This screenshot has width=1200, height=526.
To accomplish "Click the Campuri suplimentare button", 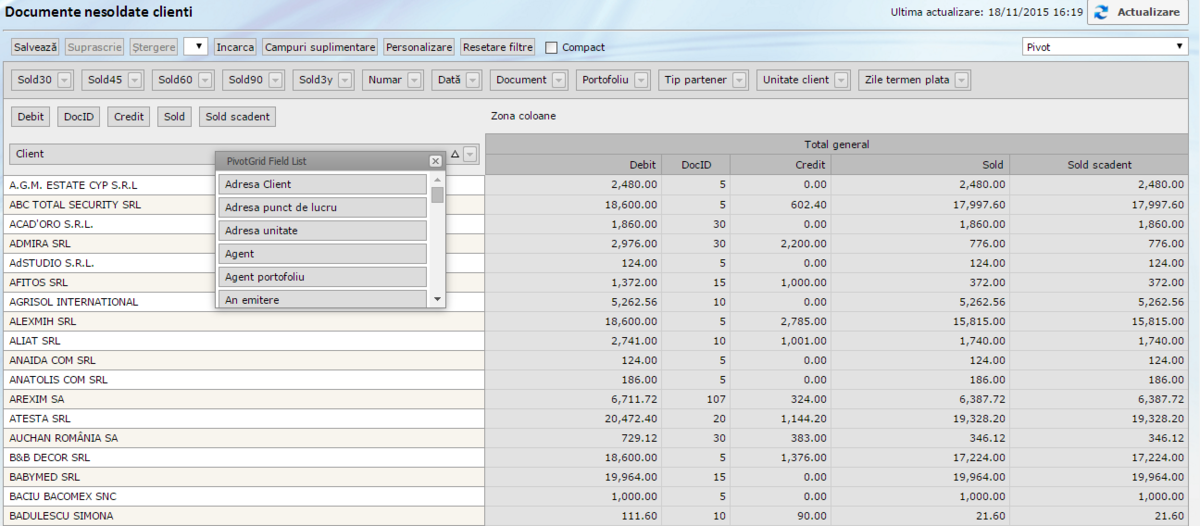I will [x=320, y=47].
